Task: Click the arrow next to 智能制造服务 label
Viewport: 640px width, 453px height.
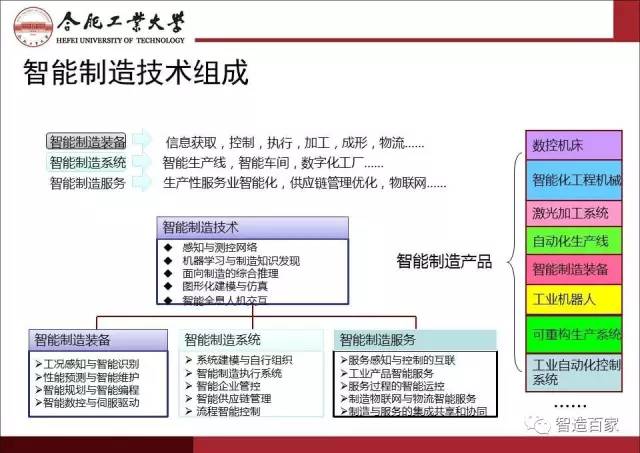Action: pyautogui.click(x=143, y=183)
